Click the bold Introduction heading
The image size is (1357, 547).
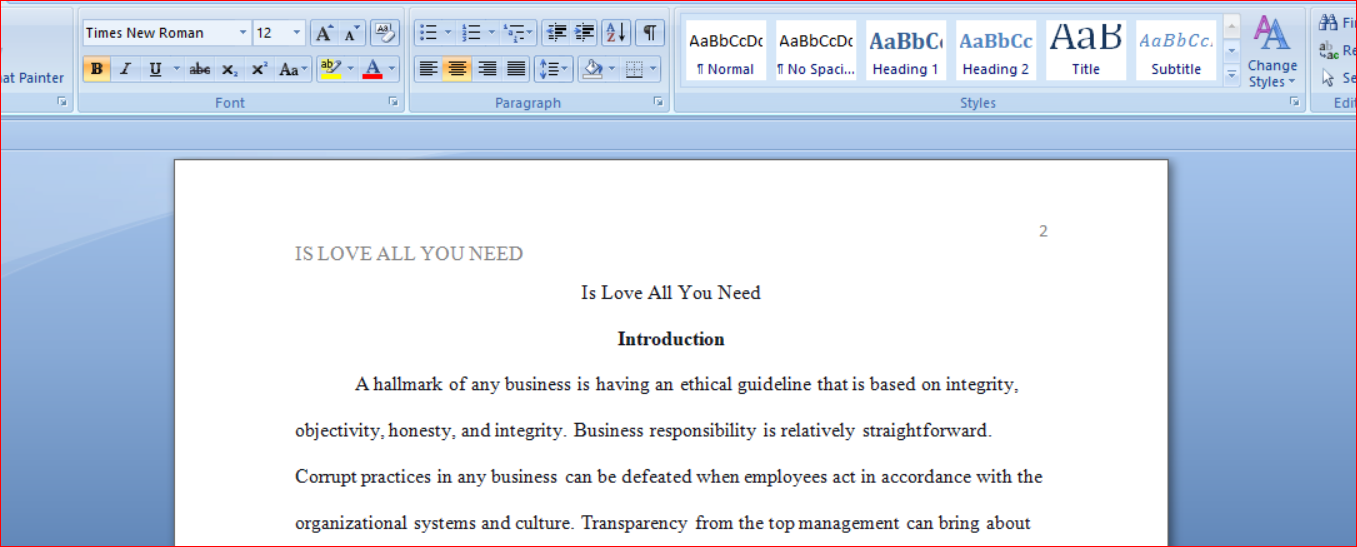[671, 339]
